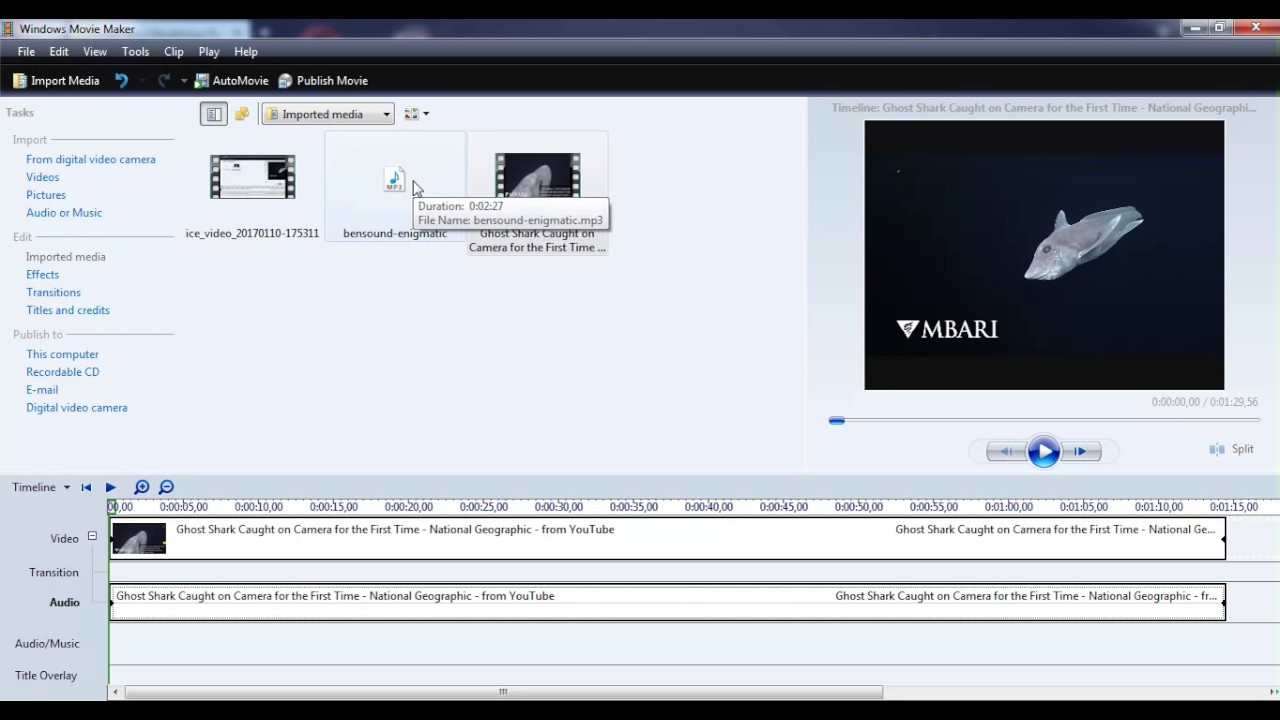The height and width of the screenshot is (720, 1280).
Task: Open the Edit menu
Action: coord(59,52)
